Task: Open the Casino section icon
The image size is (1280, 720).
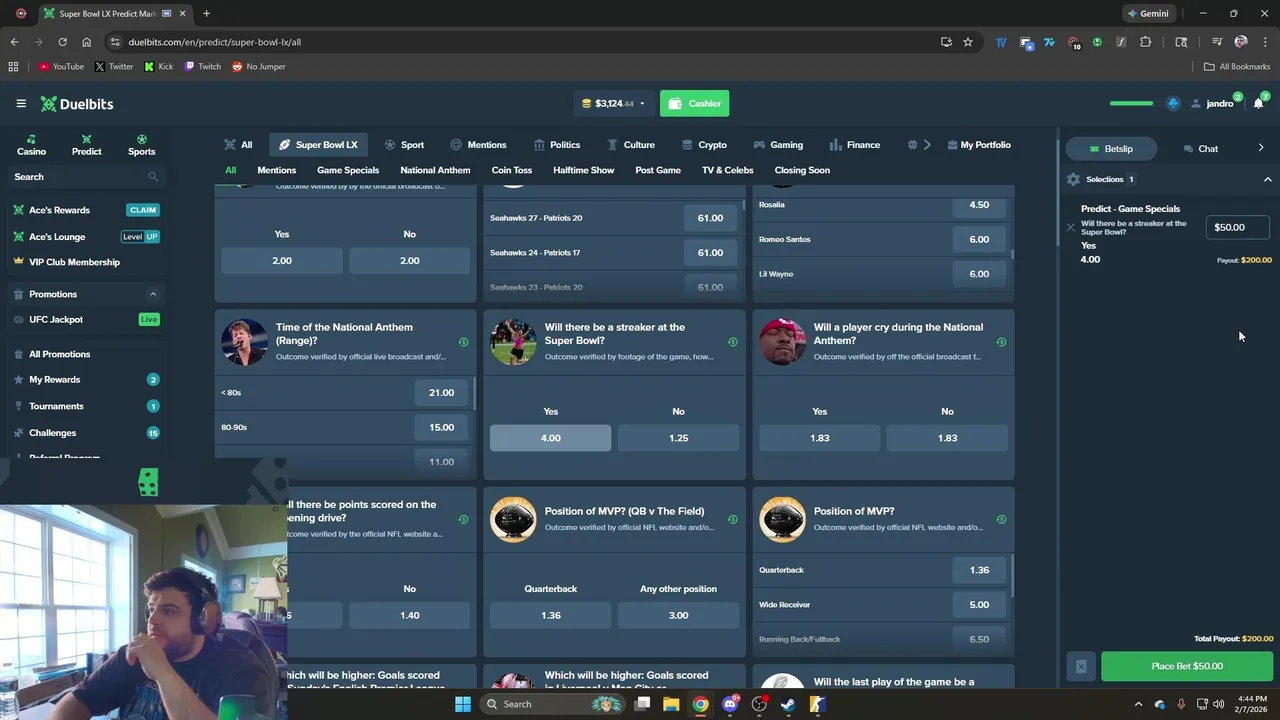Action: click(x=31, y=146)
